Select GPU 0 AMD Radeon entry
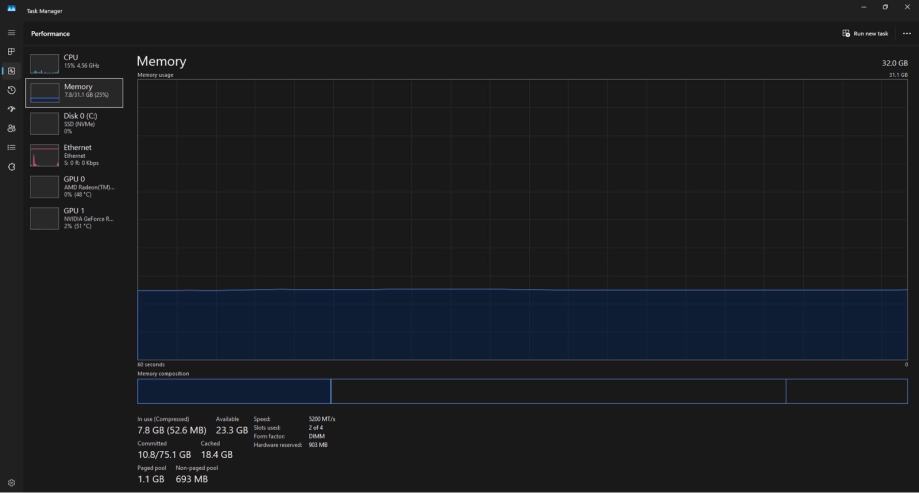Viewport: 919px width, 493px height. click(x=74, y=186)
